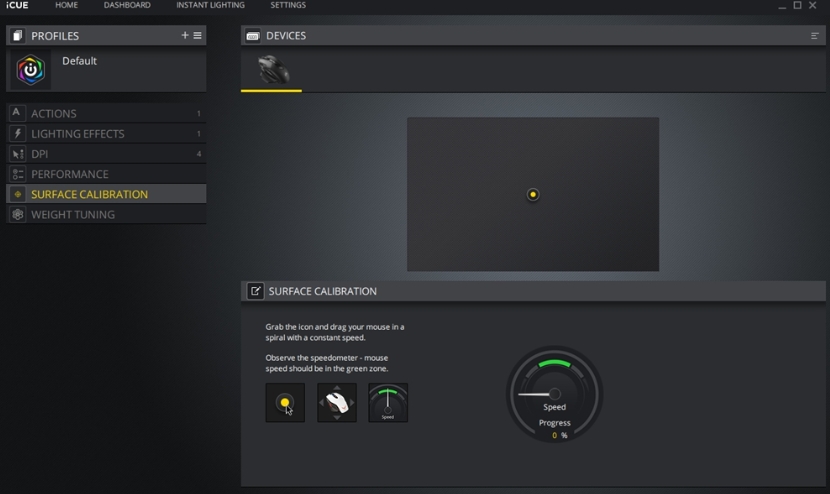Select the Default profile icon
The width and height of the screenshot is (830, 494).
point(30,70)
